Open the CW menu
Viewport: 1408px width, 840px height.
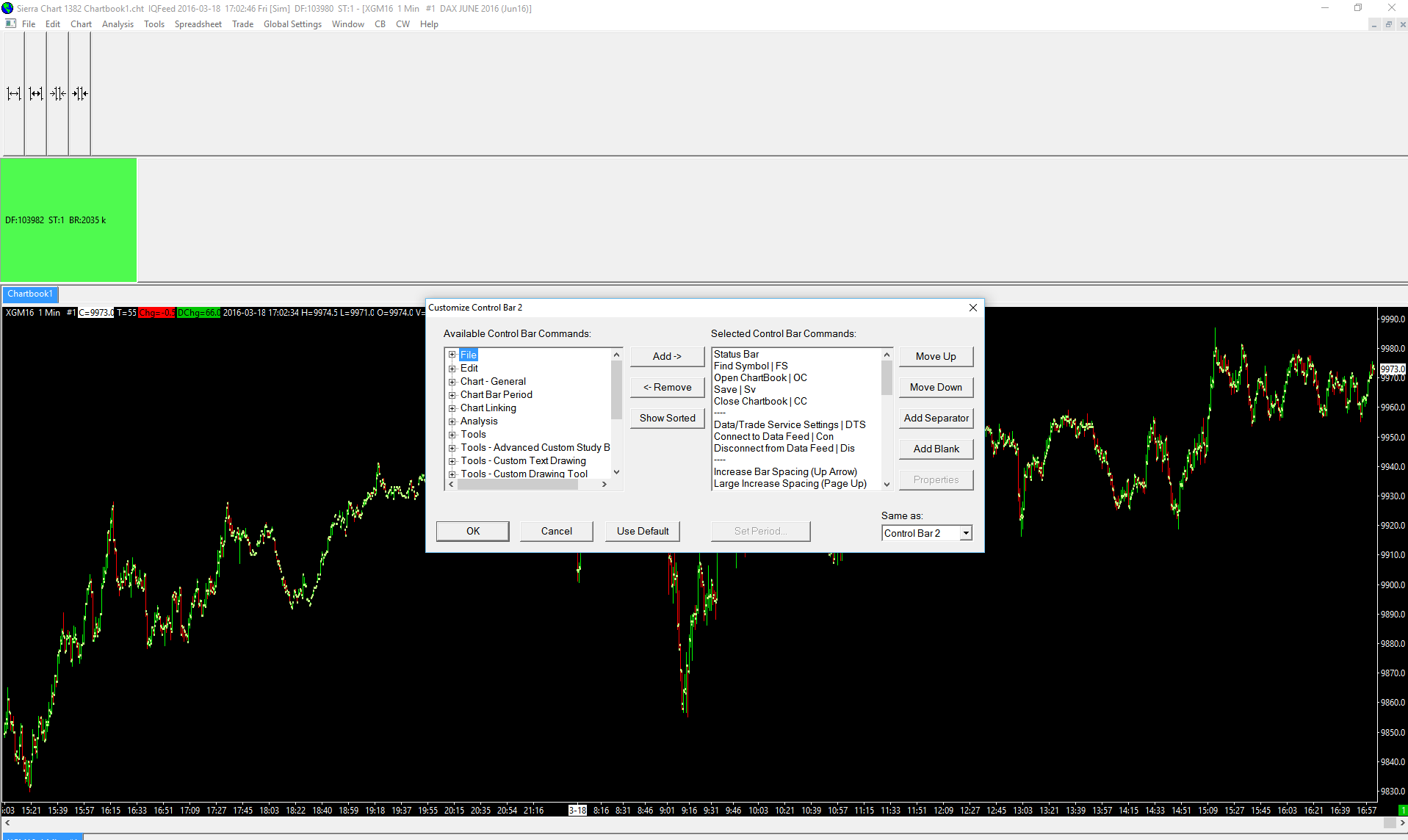[x=402, y=24]
